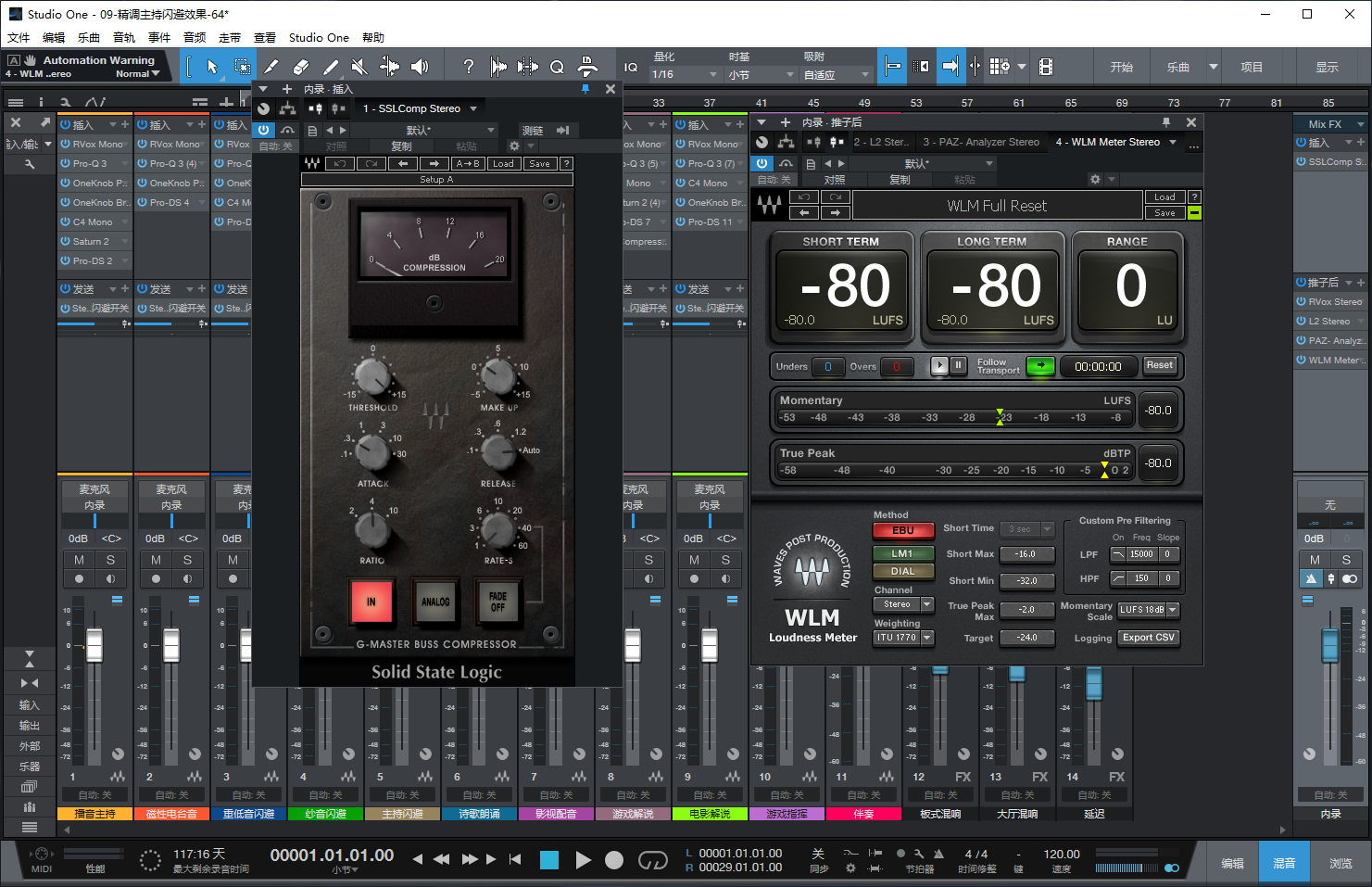This screenshot has width=1372, height=887.
Task: Click the WLM Reset button
Action: 1159,365
